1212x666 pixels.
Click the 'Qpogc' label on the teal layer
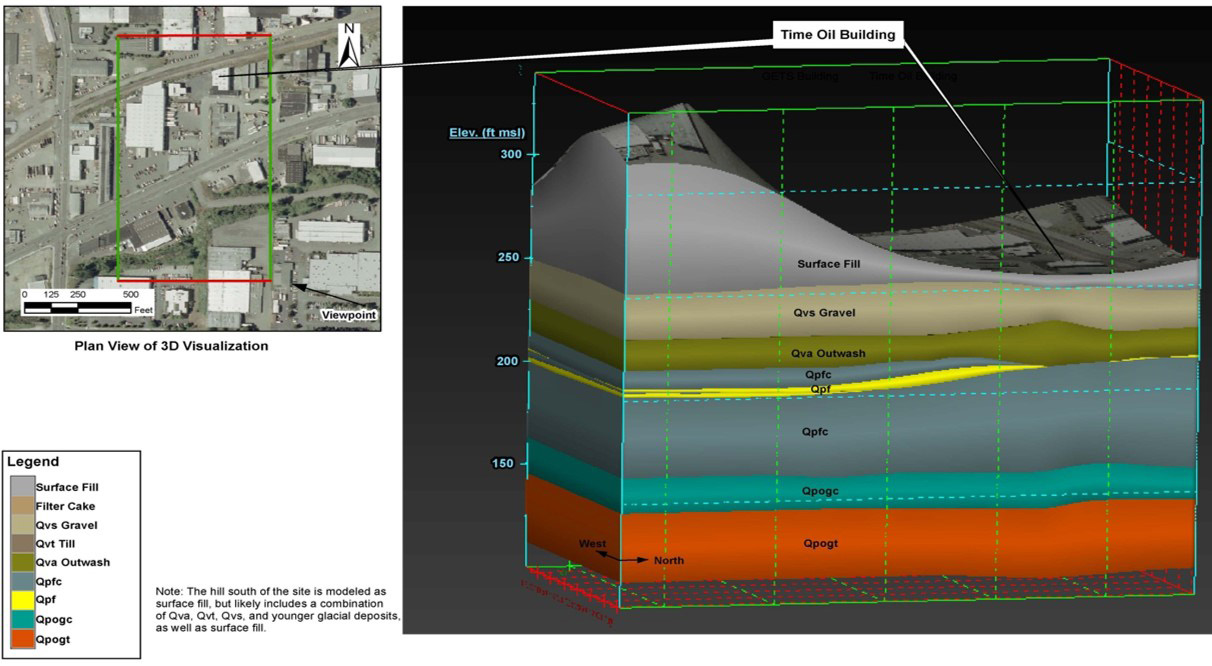tap(821, 492)
